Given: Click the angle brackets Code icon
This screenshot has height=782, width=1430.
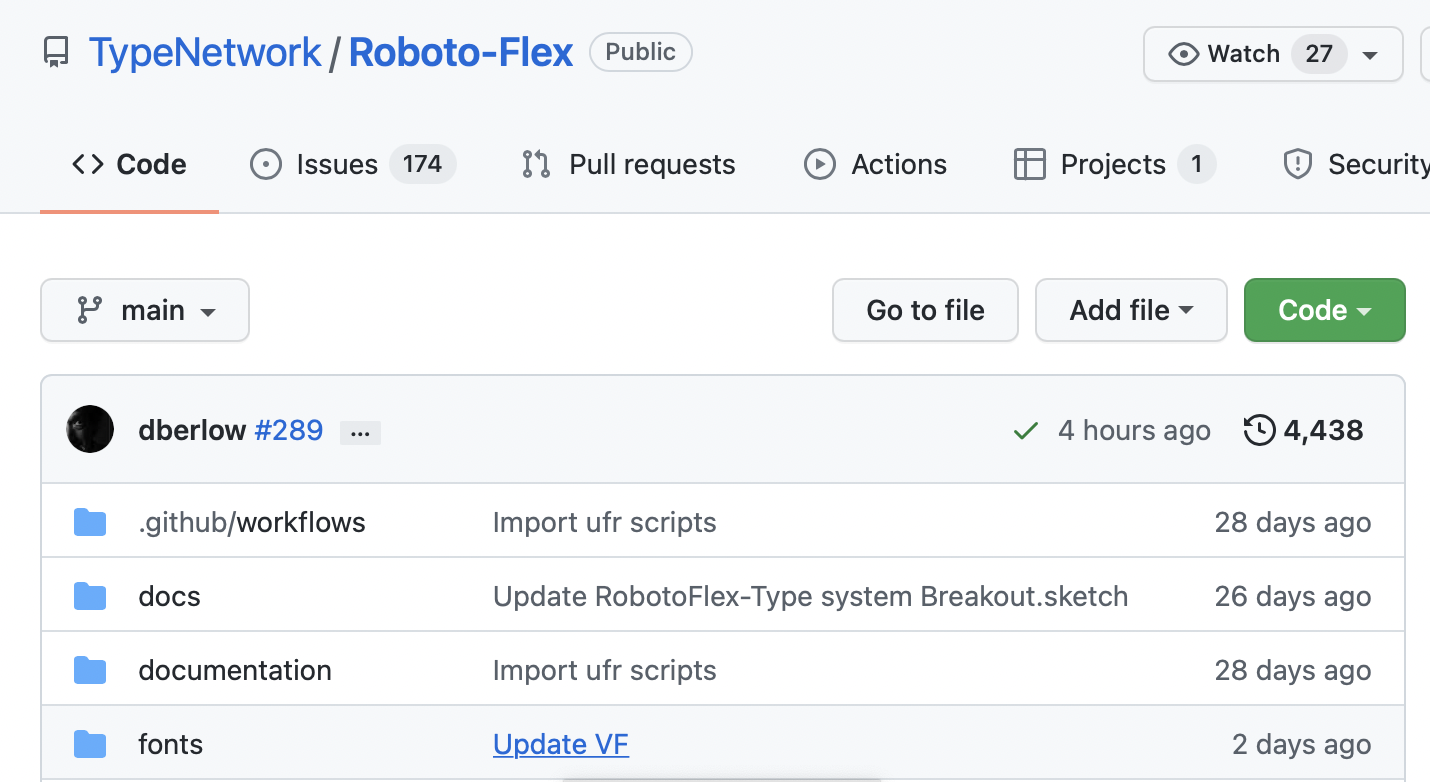Looking at the screenshot, I should 90,164.
